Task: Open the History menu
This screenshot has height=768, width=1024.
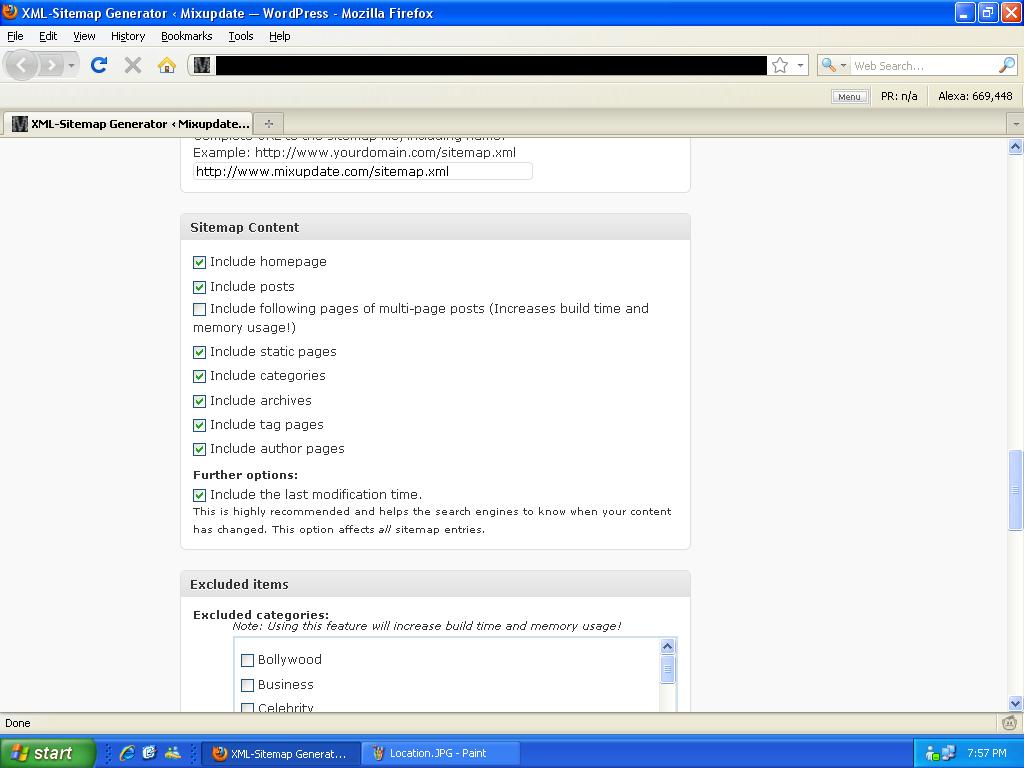Action: click(x=128, y=36)
